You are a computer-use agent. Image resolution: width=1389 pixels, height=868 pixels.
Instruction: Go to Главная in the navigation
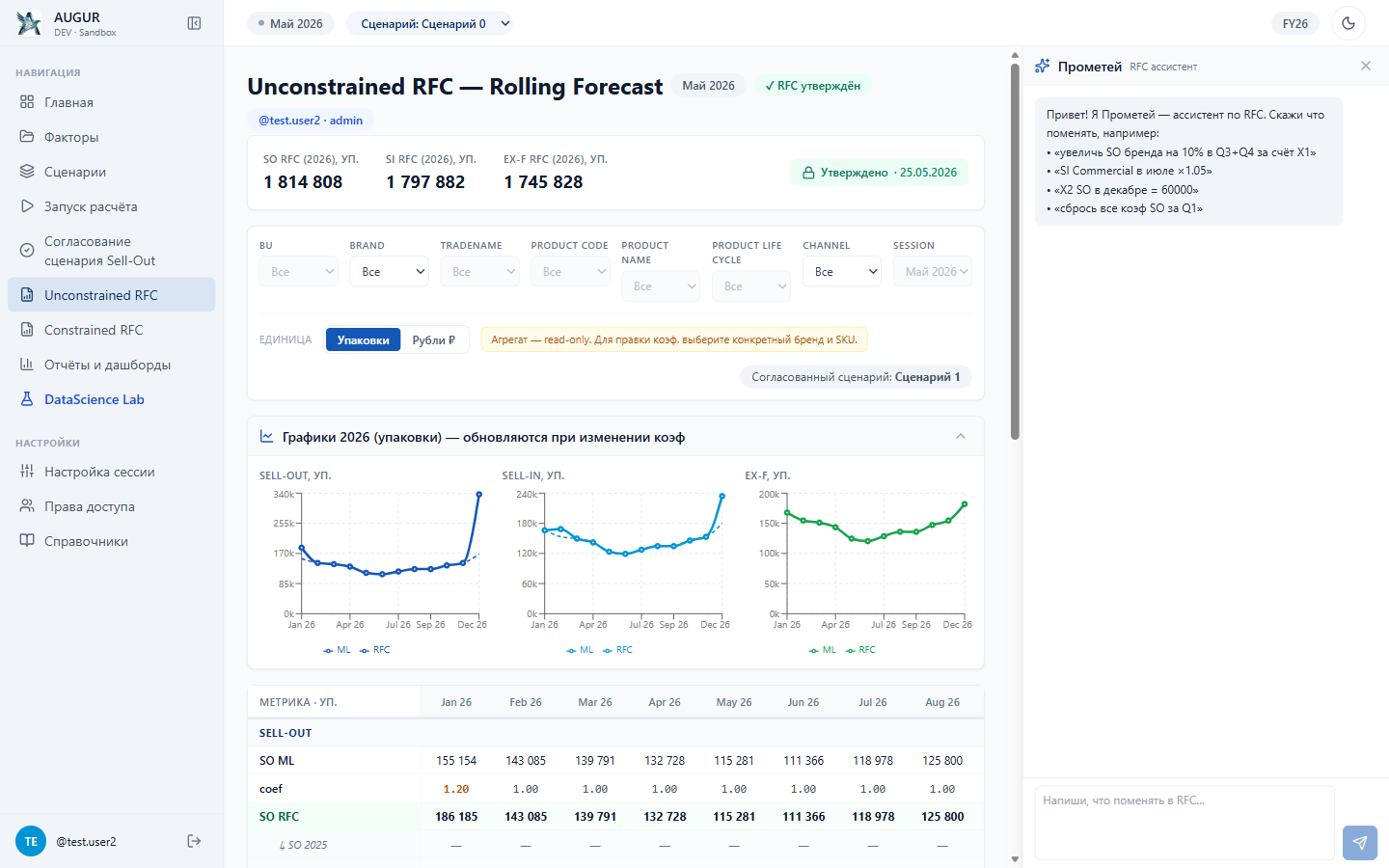tap(111, 102)
